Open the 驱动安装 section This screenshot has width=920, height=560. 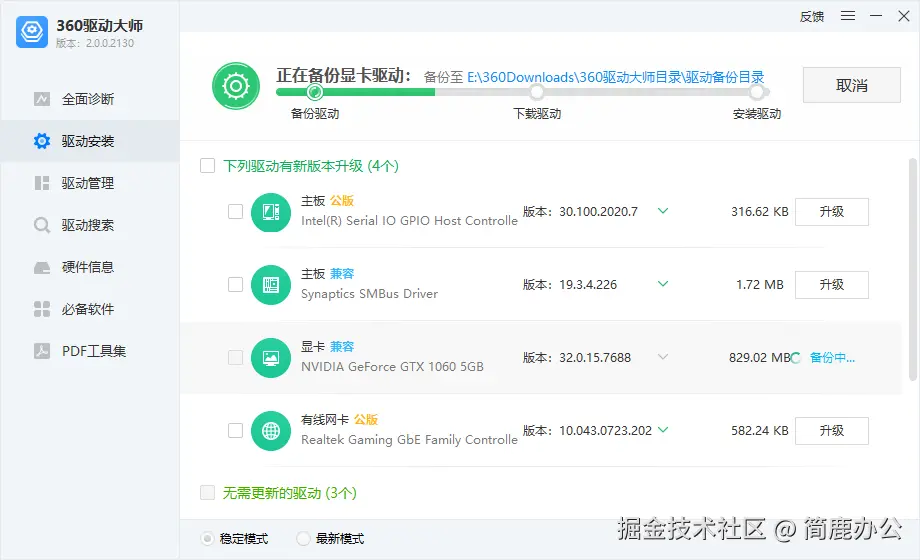90,141
